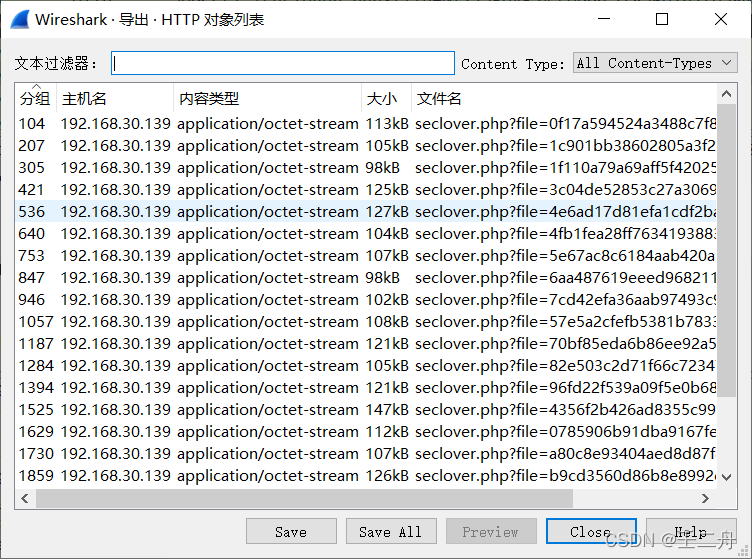752x559 pixels.
Task: Click the 147kB size cell
Action: (387, 410)
